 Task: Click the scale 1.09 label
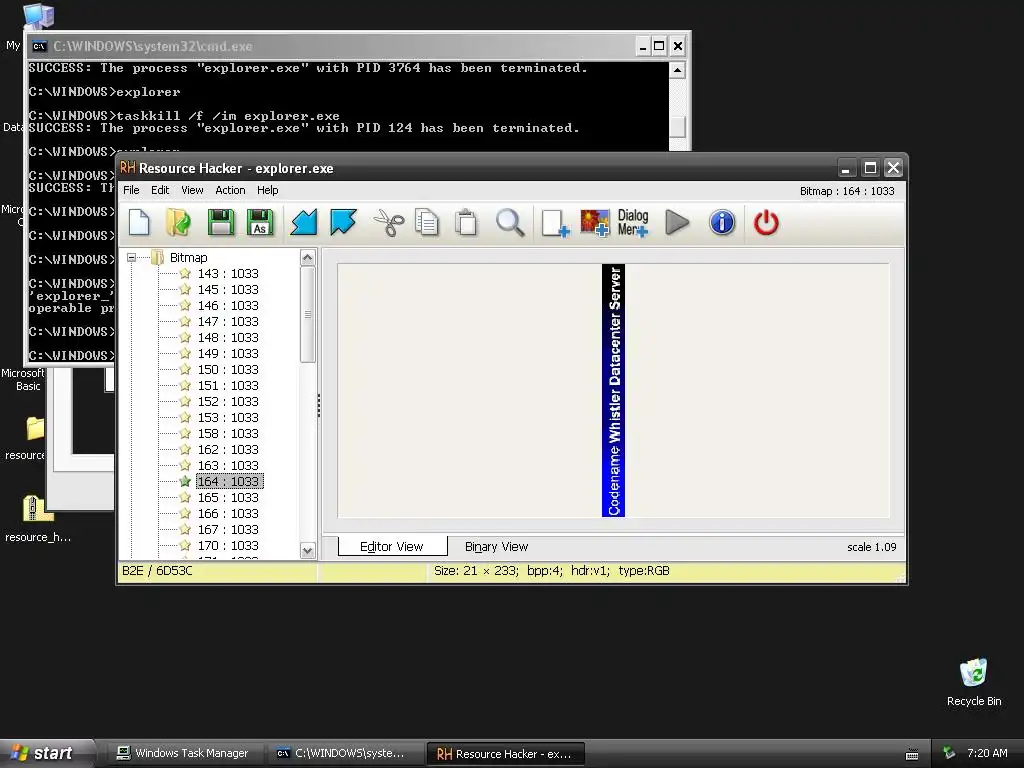pos(872,547)
